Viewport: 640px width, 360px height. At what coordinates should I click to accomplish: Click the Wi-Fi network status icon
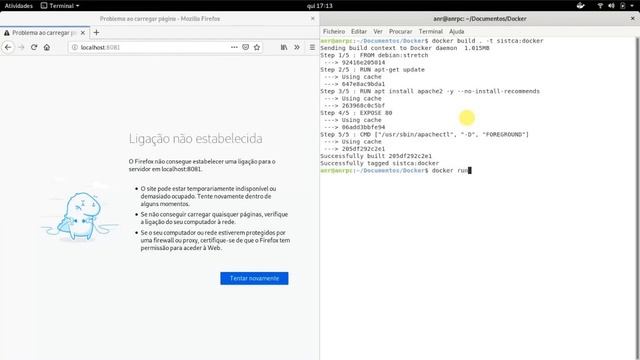[600, 6]
